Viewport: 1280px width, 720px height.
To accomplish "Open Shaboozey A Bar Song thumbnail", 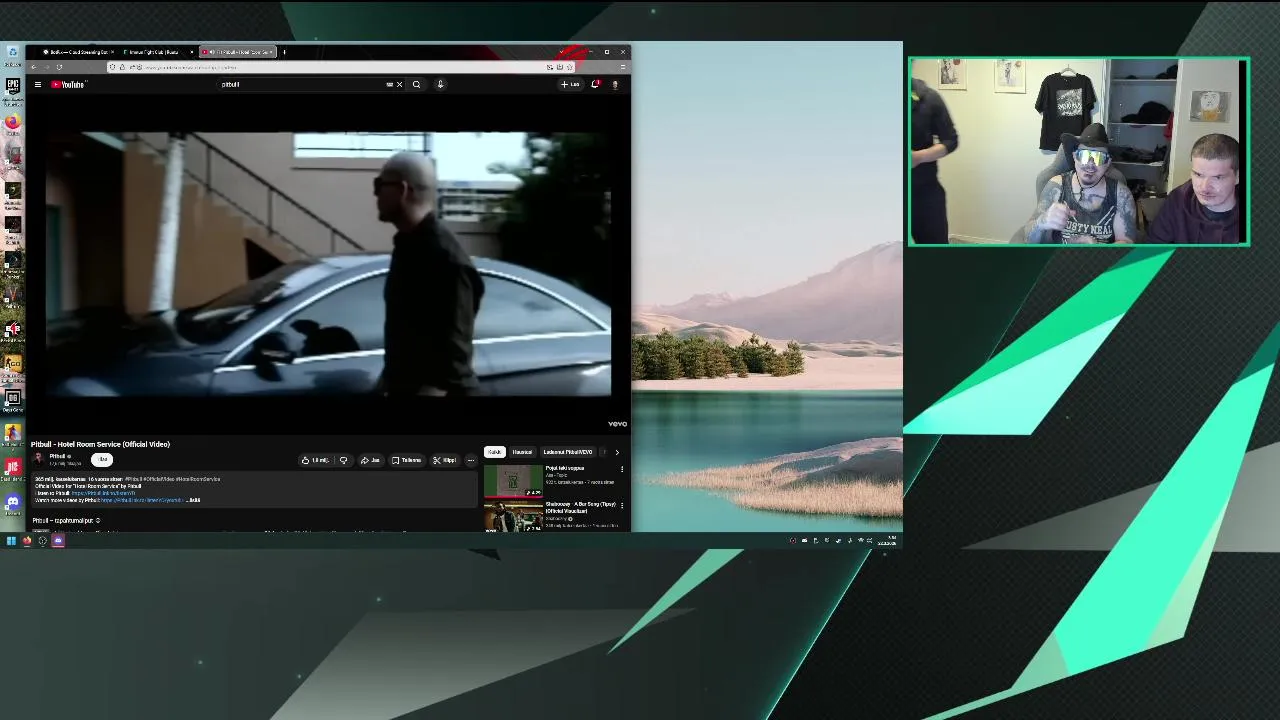I will [x=513, y=516].
